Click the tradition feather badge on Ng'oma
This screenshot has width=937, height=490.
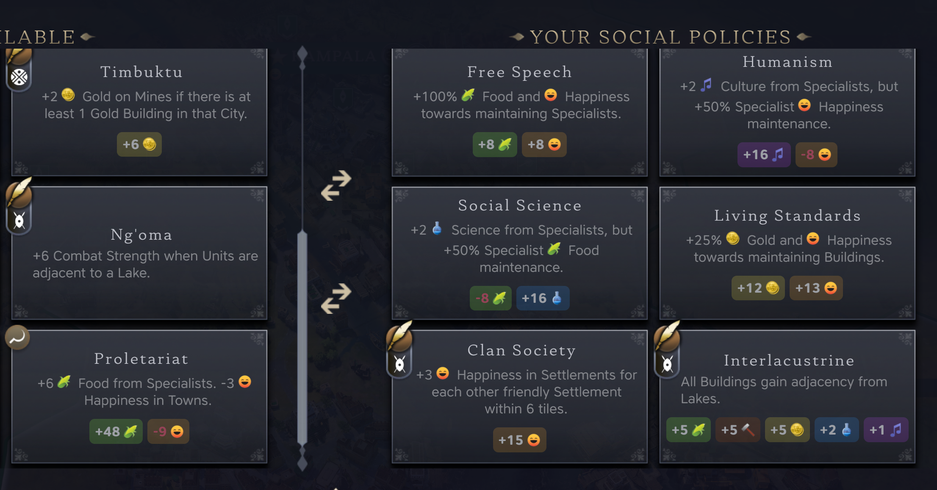[x=19, y=207]
